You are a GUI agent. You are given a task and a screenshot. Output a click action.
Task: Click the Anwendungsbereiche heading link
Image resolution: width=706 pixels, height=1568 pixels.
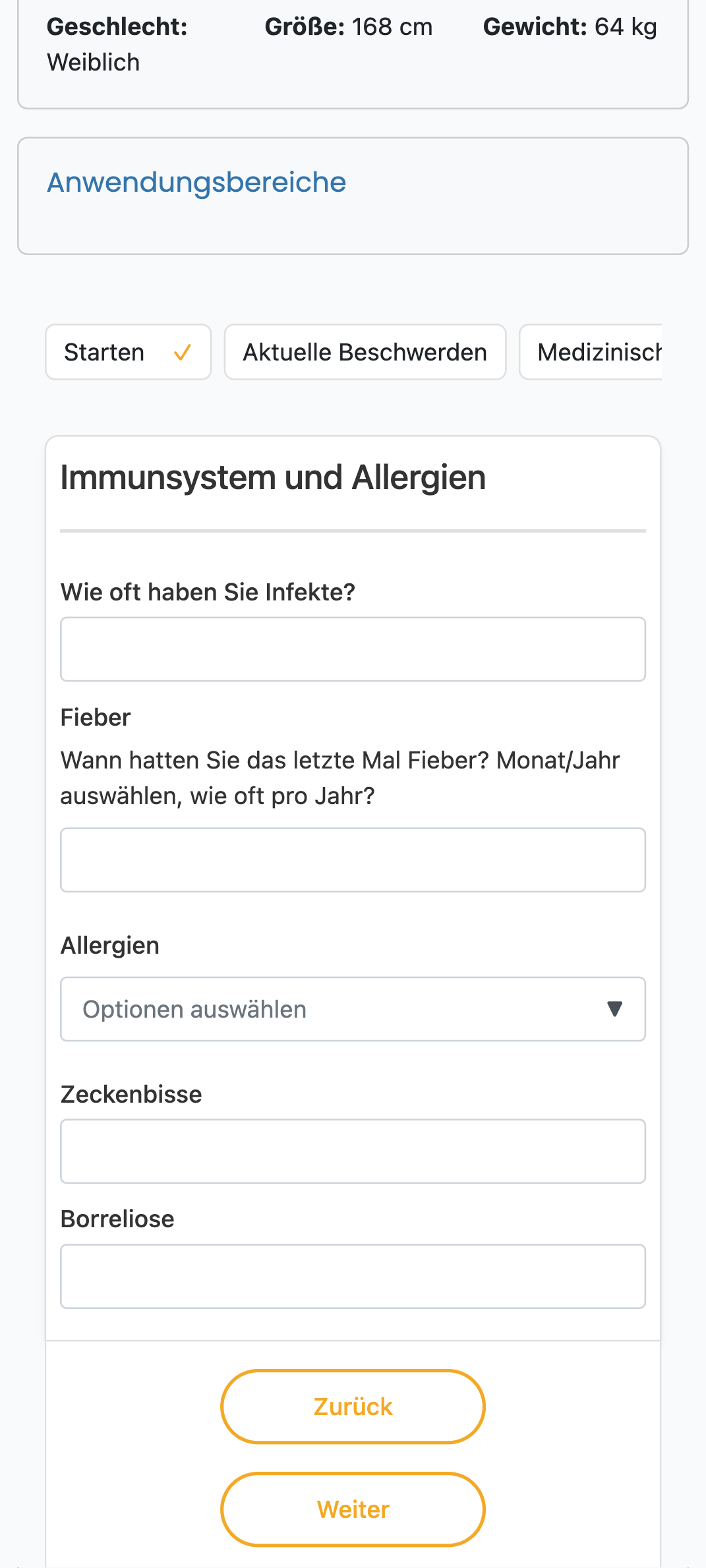coord(196,183)
